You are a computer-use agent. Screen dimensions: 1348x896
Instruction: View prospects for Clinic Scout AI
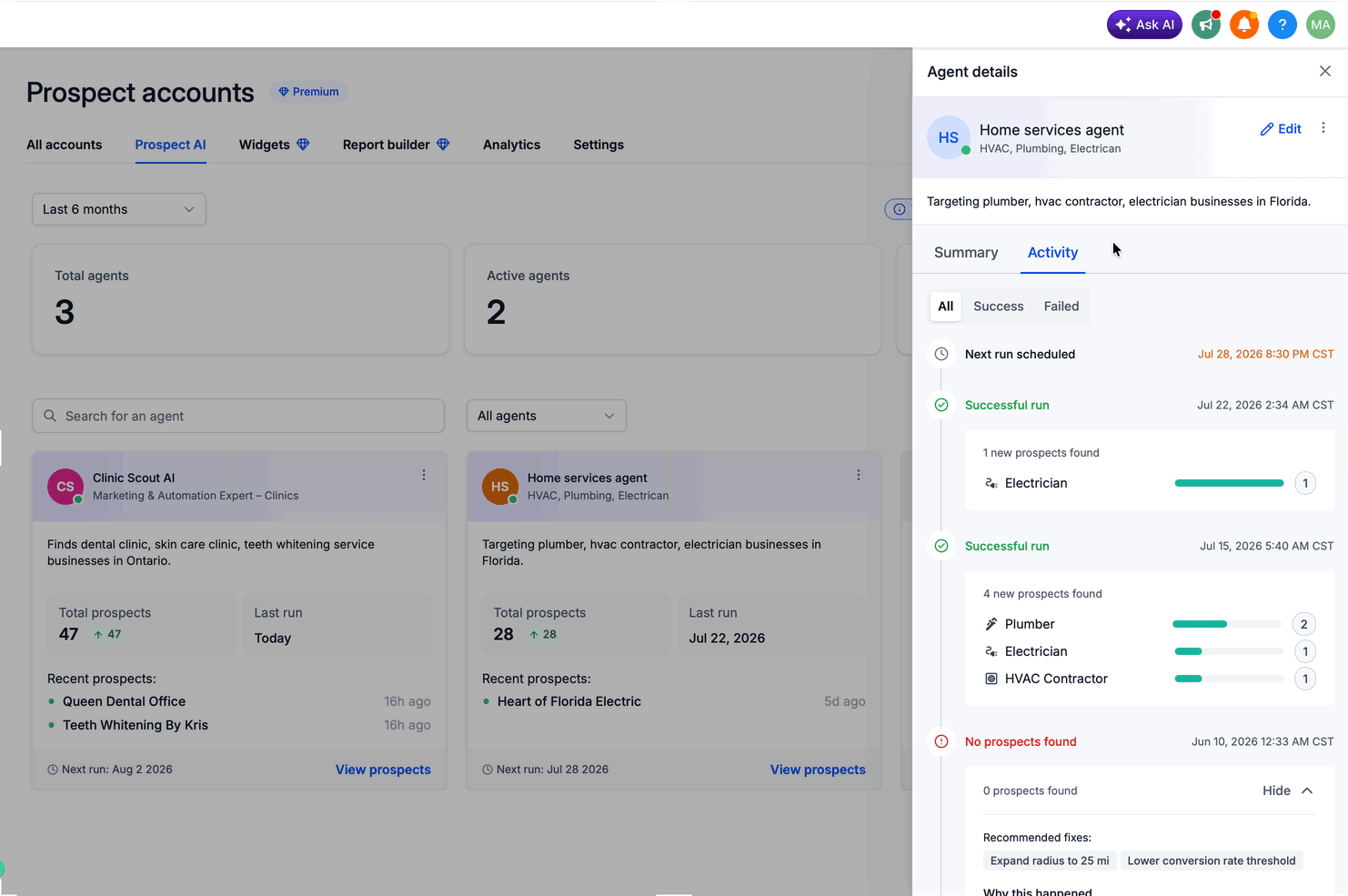pos(383,770)
